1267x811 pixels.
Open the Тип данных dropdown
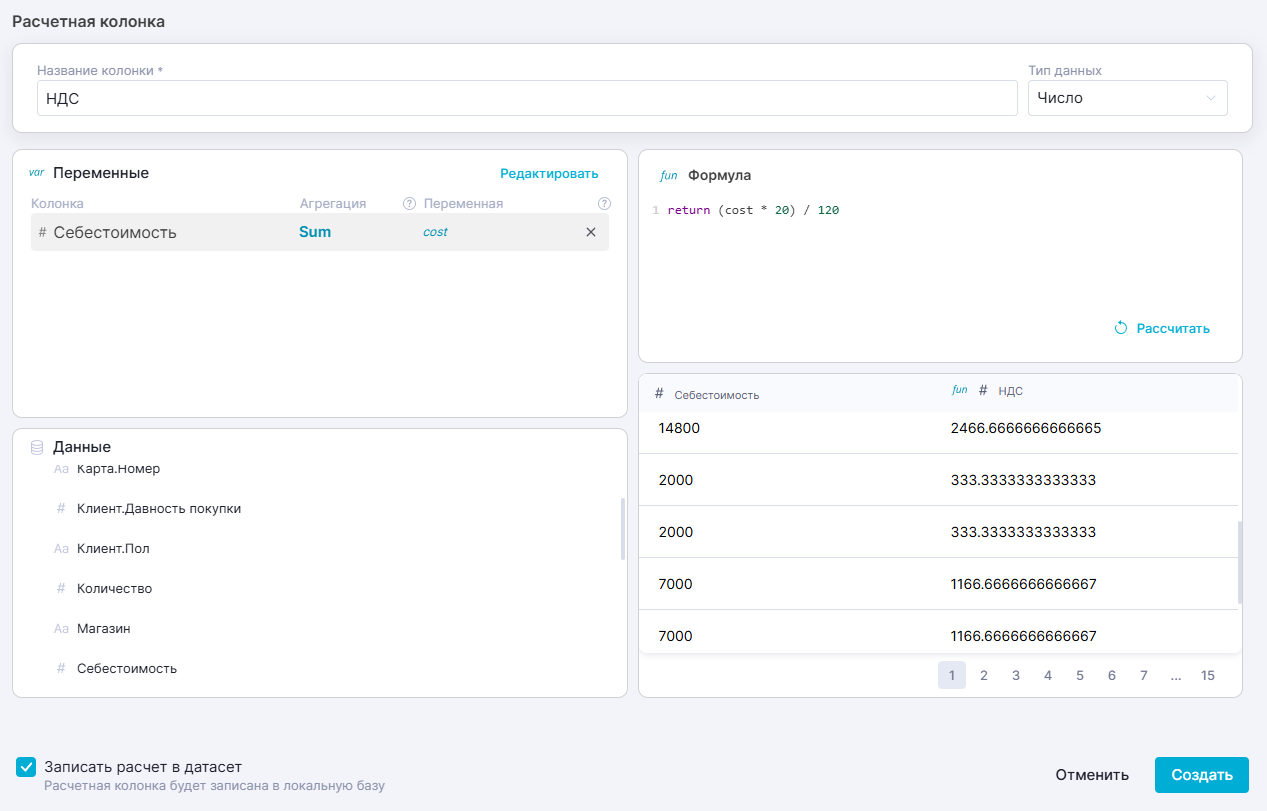1127,98
